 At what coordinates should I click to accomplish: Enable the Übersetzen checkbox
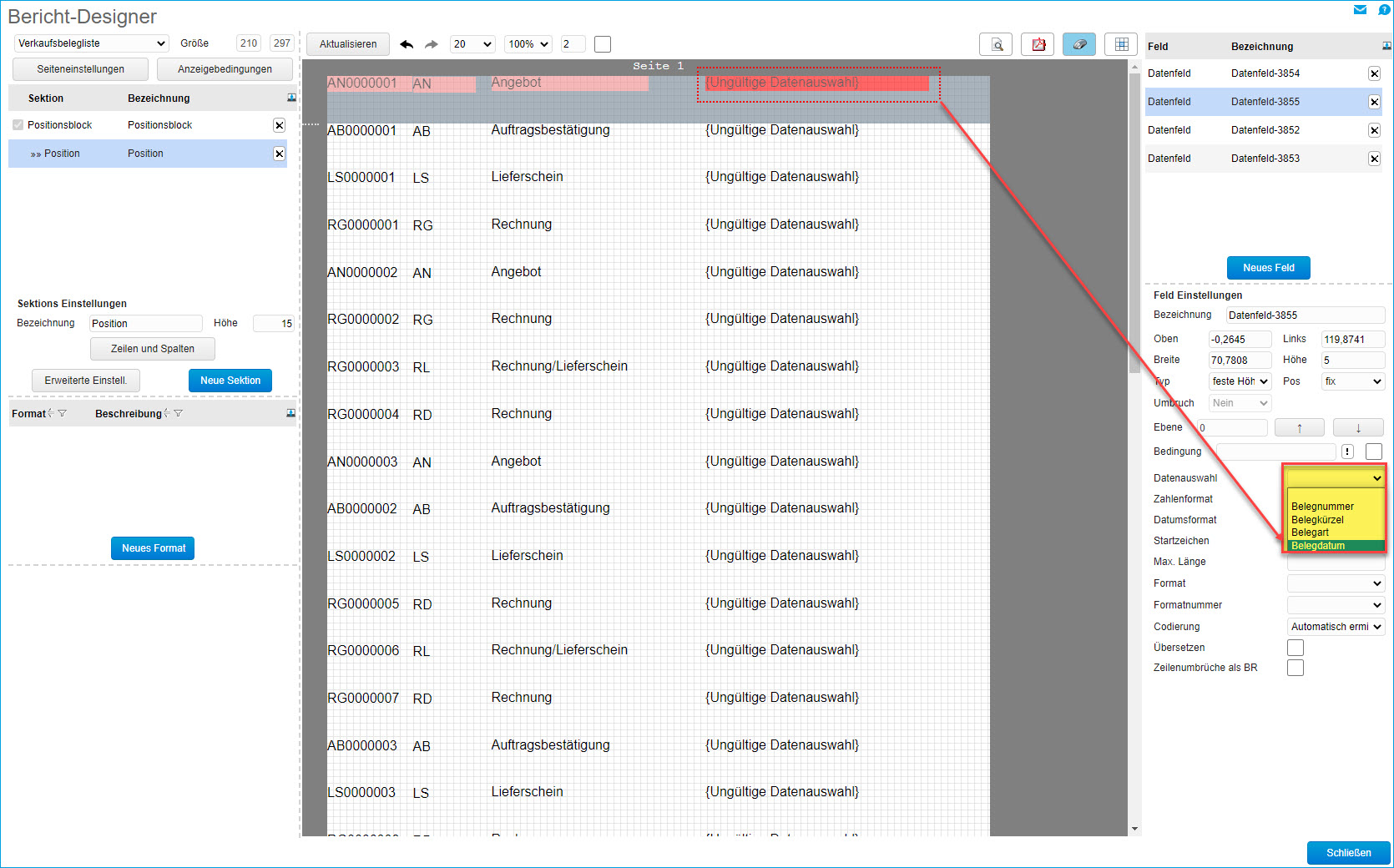(1295, 648)
